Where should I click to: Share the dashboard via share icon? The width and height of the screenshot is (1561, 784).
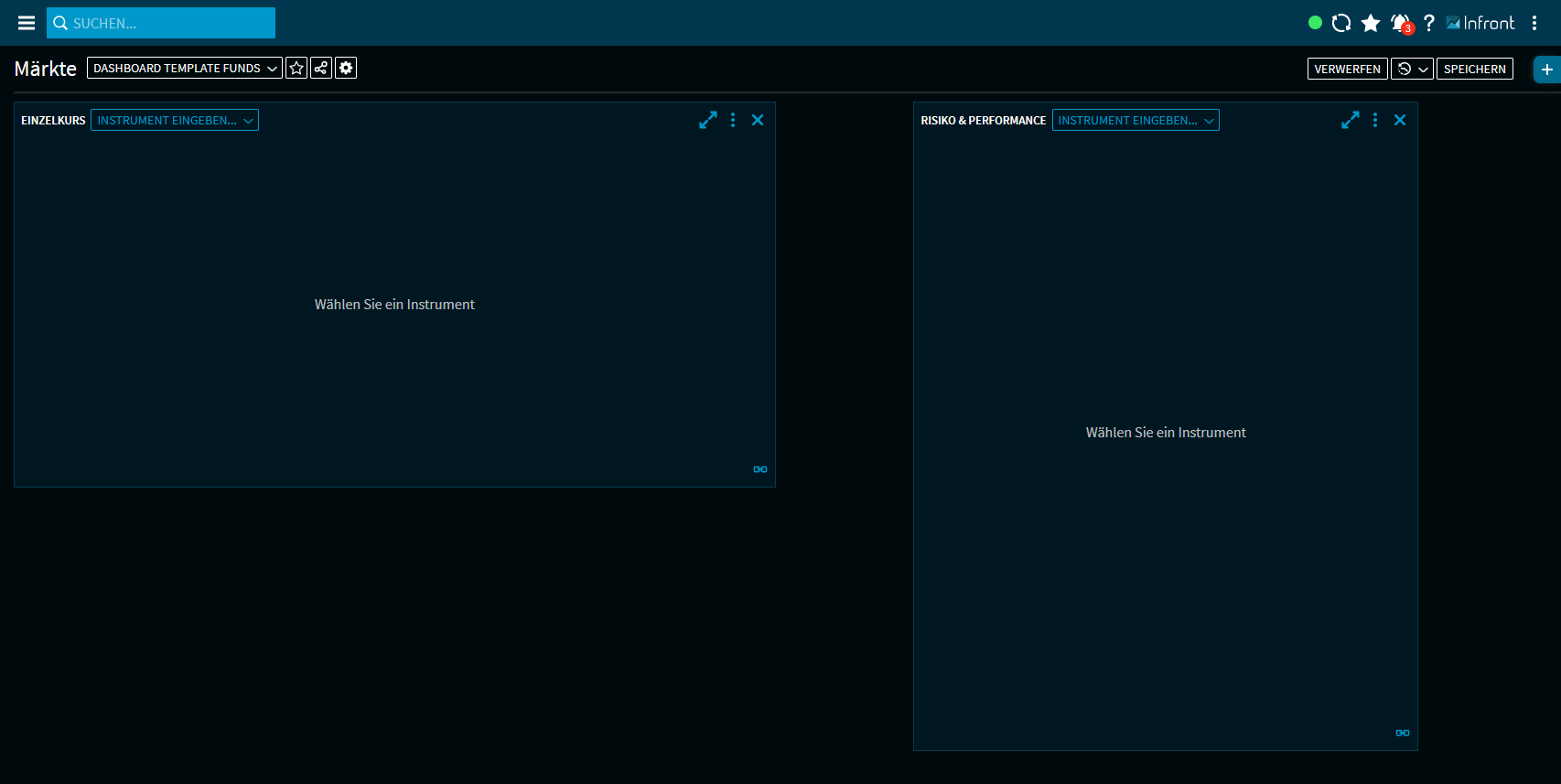click(321, 68)
